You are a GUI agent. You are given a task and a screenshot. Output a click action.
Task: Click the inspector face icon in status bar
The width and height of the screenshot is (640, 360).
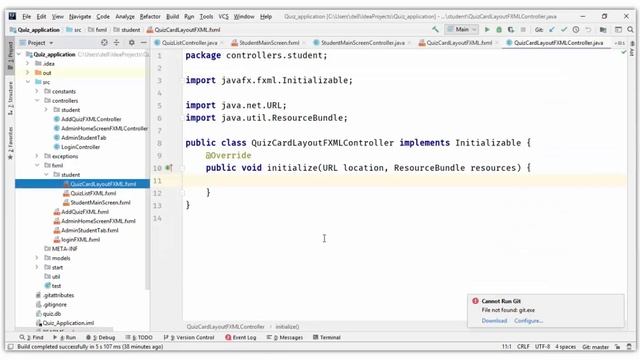tap(630, 347)
